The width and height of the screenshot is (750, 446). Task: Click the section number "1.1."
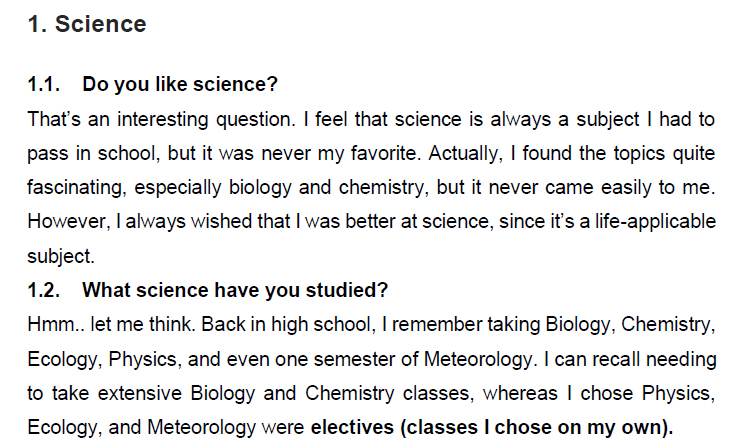click(44, 84)
